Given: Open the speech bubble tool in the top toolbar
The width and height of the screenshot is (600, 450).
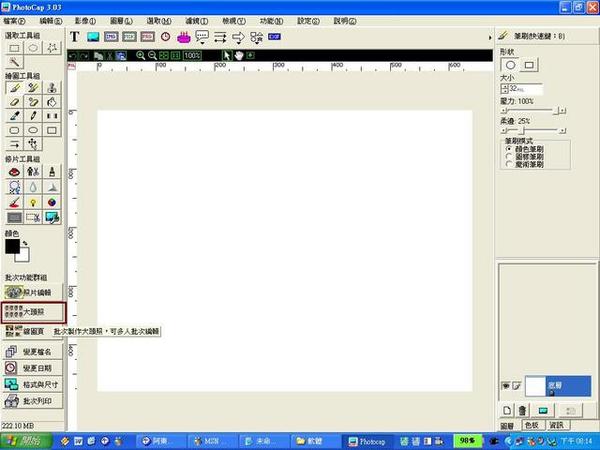Looking at the screenshot, I should (202, 37).
